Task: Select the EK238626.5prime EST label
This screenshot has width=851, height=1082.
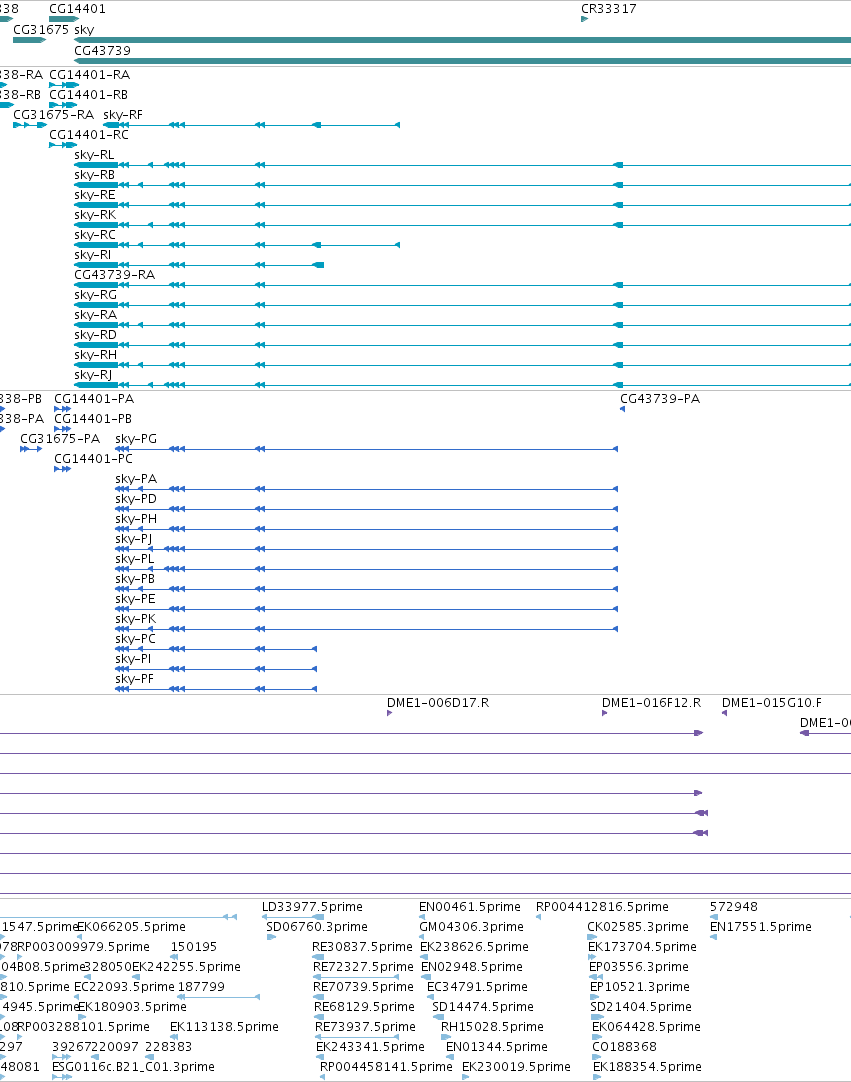Action: [x=474, y=947]
